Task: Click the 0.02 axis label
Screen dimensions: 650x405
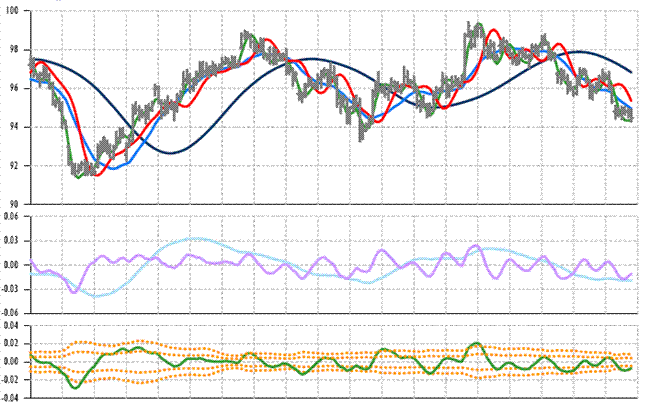Action: [x=12, y=344]
